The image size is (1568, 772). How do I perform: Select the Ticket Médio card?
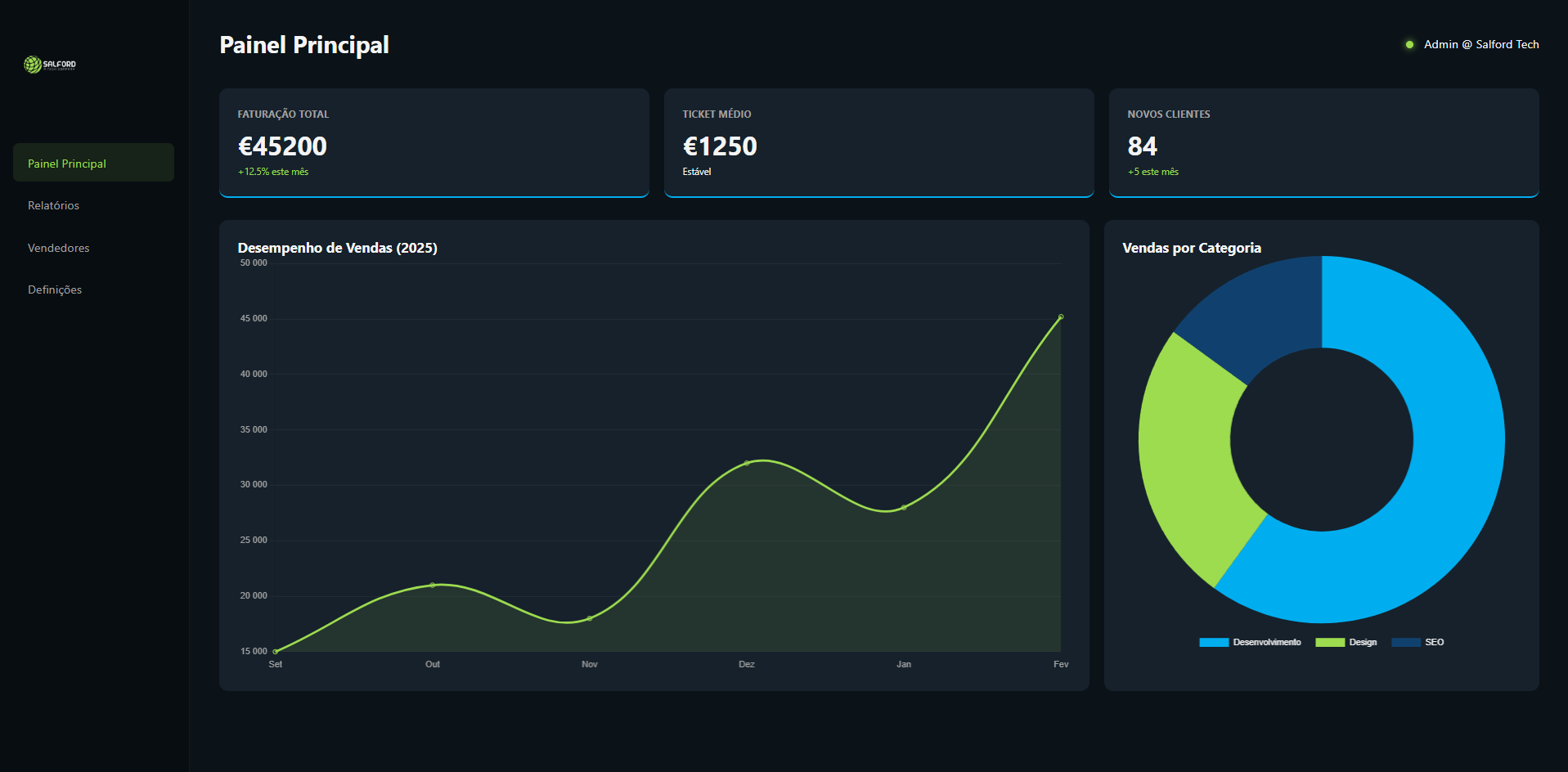[878, 143]
